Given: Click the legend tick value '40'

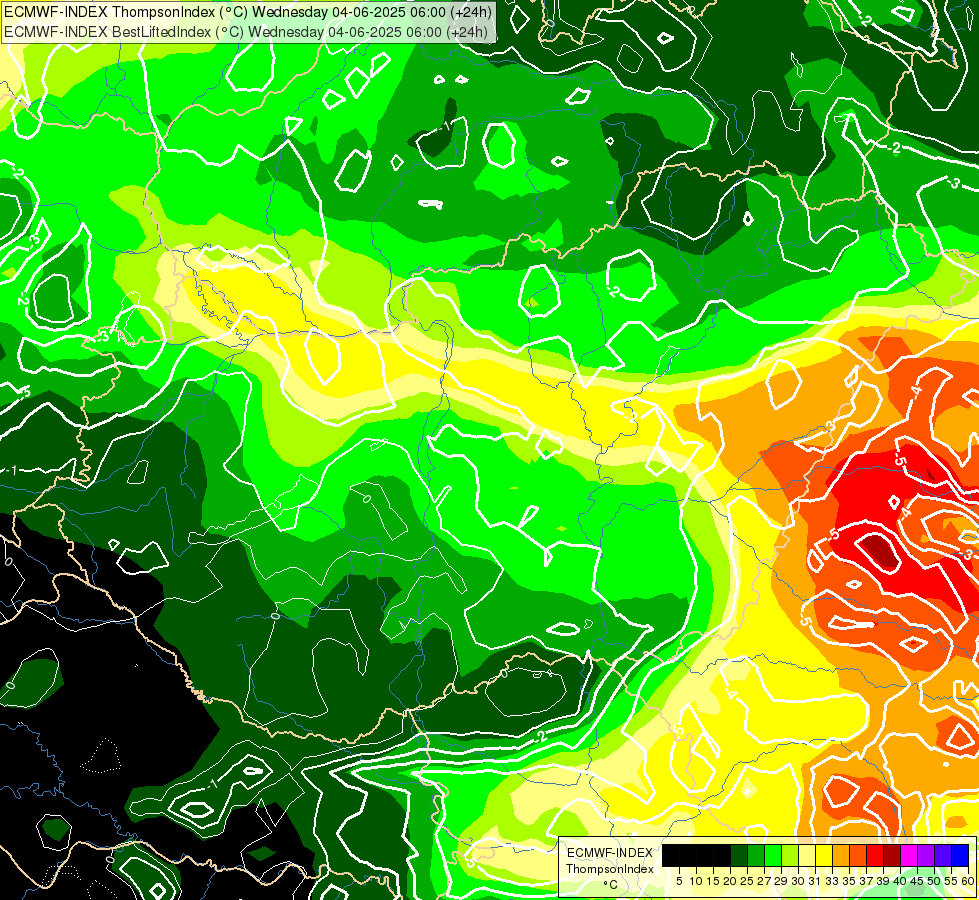Looking at the screenshot, I should pos(900,881).
